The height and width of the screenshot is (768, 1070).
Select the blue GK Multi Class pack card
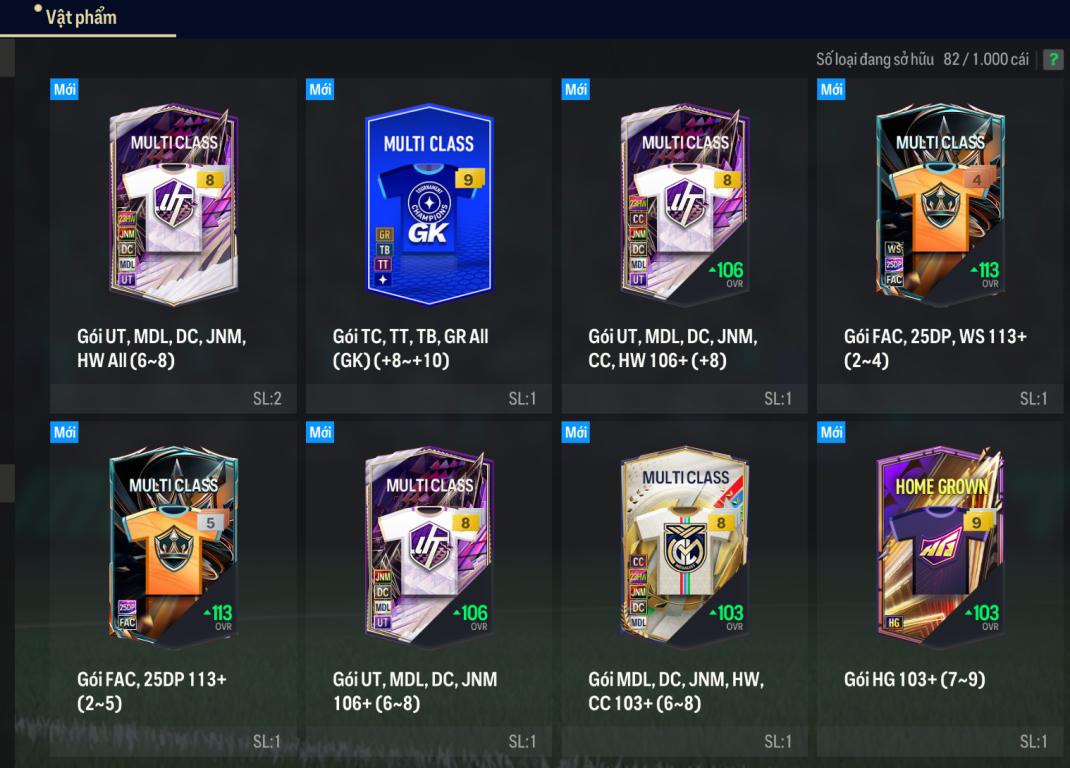429,203
